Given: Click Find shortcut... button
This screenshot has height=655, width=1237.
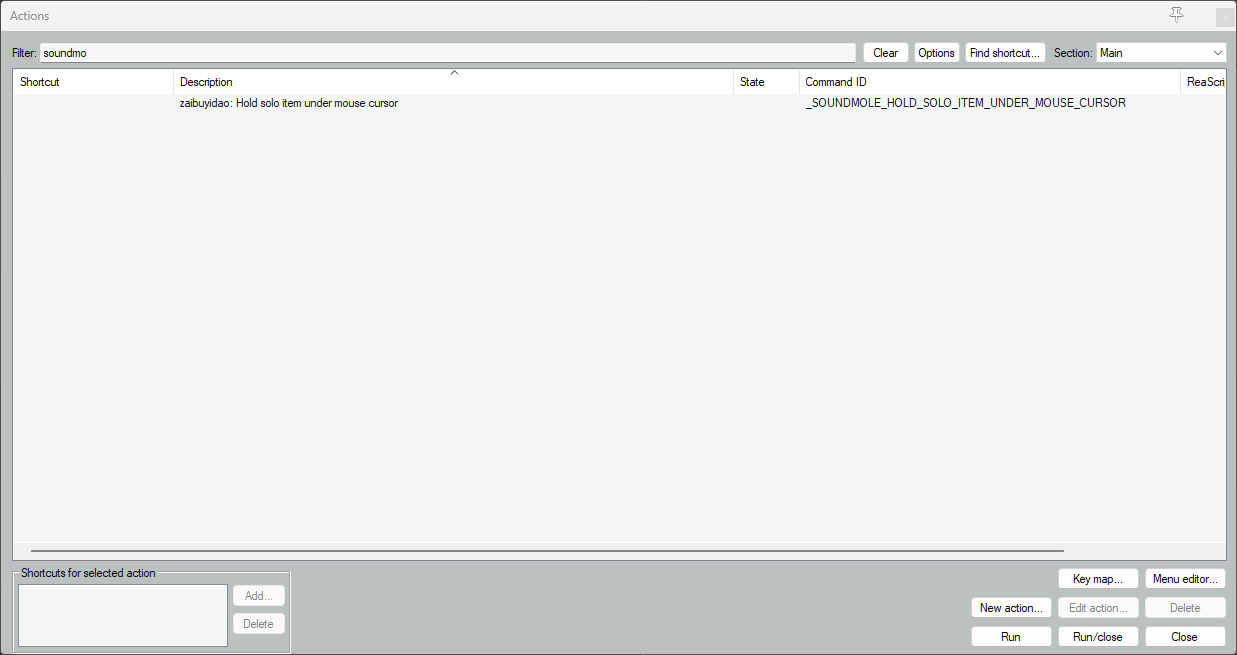Looking at the screenshot, I should [x=1005, y=53].
